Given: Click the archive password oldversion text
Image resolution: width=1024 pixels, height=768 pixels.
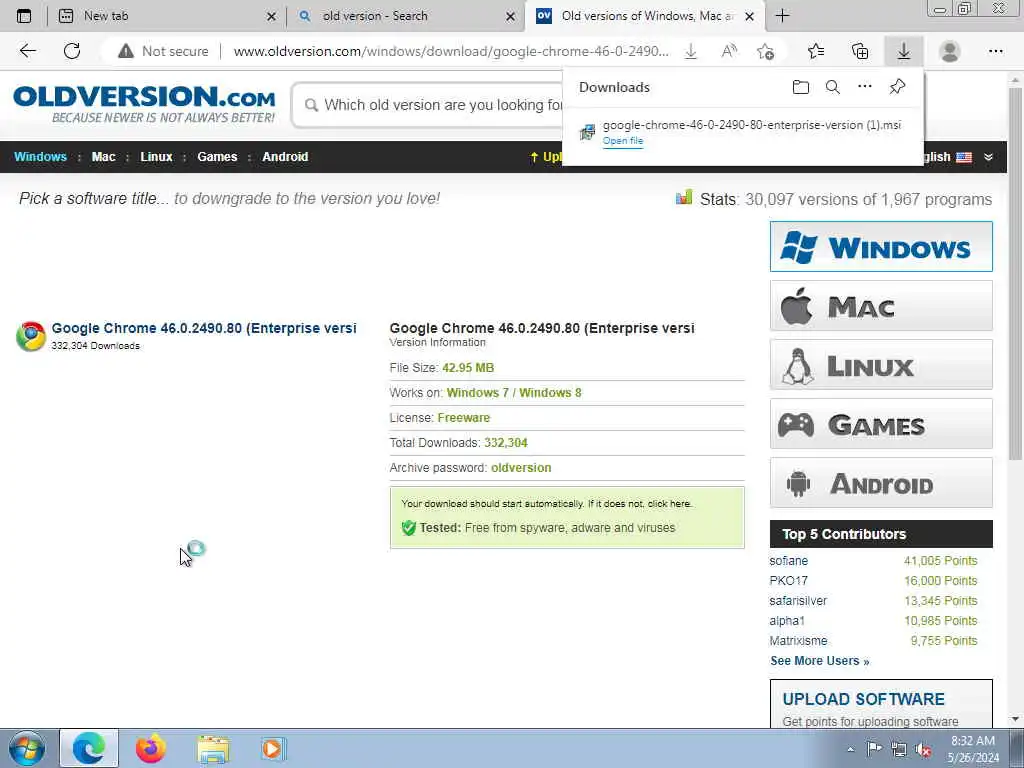Looking at the screenshot, I should pyautogui.click(x=521, y=468).
